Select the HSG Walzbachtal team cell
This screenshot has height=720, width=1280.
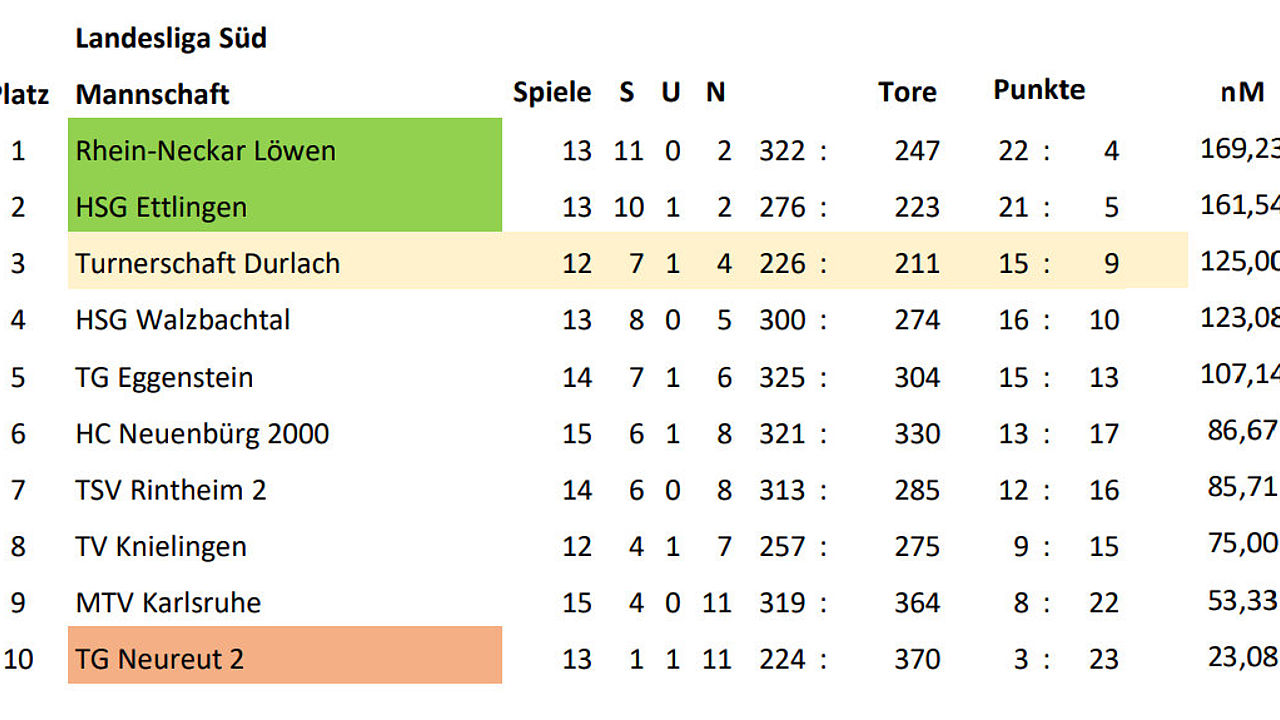[x=183, y=320]
